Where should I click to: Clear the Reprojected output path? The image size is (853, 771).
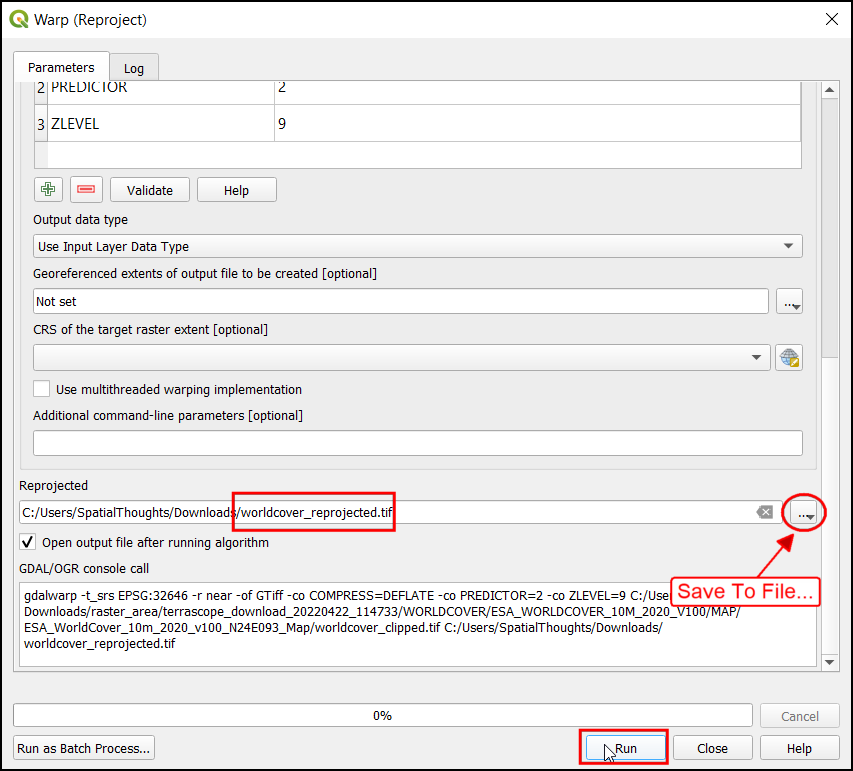764,513
